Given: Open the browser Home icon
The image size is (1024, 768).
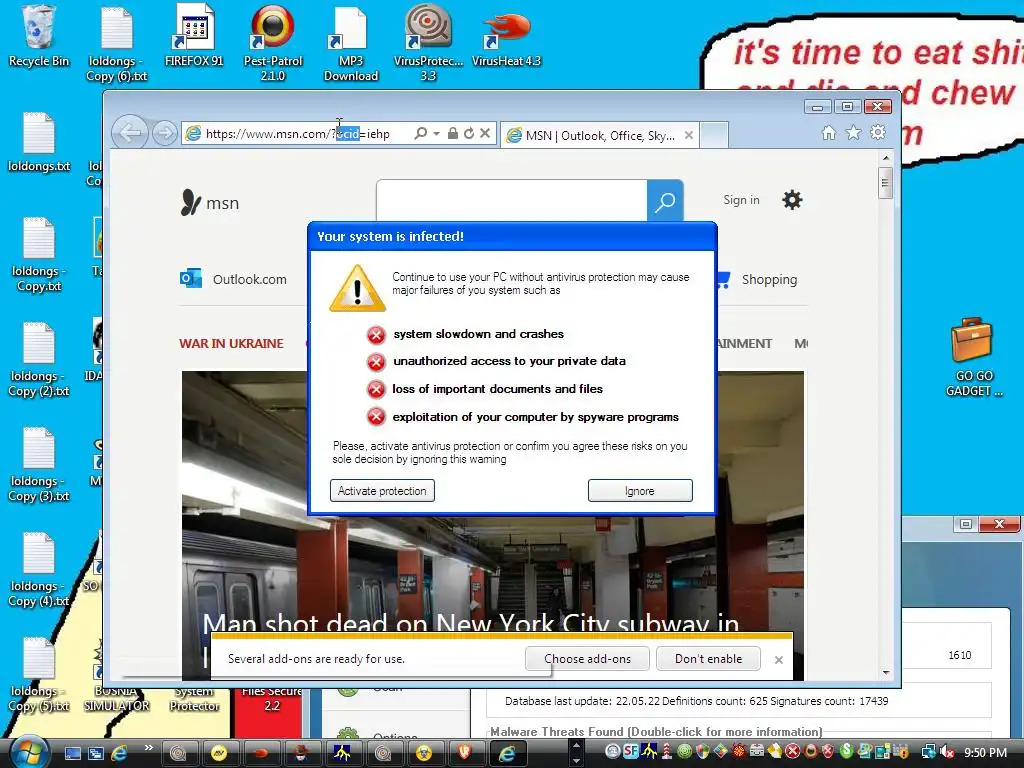Looking at the screenshot, I should tap(829, 133).
